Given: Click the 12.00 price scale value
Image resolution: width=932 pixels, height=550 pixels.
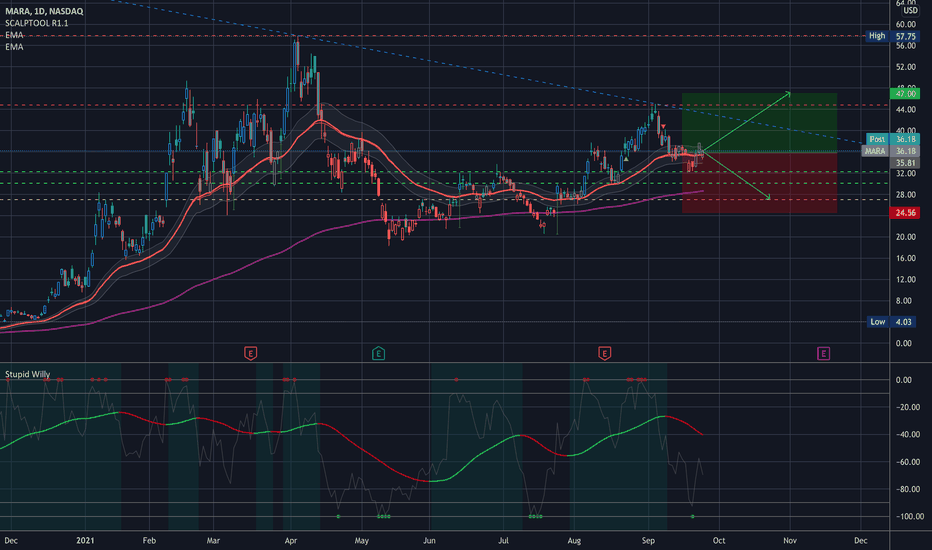Looking at the screenshot, I should click(x=906, y=279).
